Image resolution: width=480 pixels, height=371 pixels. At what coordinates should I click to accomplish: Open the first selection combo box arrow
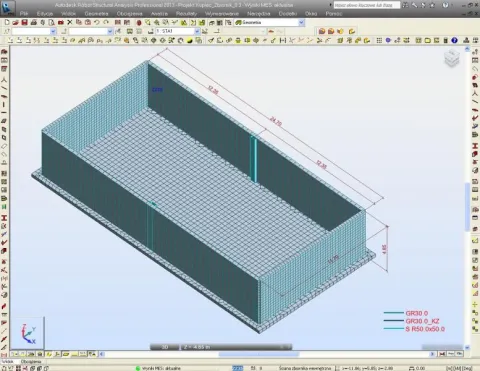pyautogui.click(x=53, y=31)
